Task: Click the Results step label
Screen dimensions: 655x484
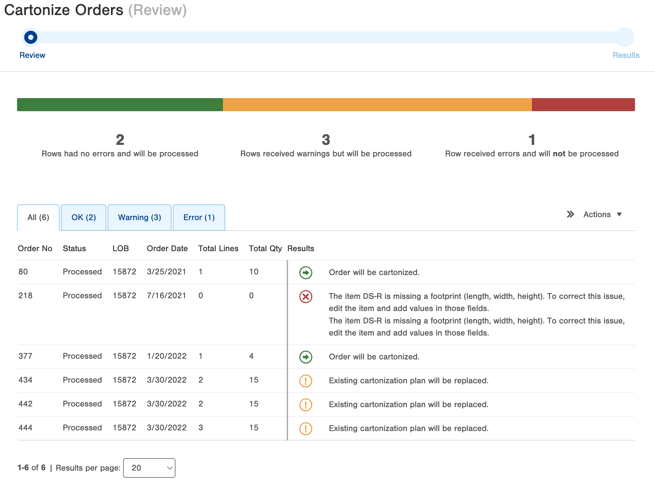Action: [x=625, y=55]
